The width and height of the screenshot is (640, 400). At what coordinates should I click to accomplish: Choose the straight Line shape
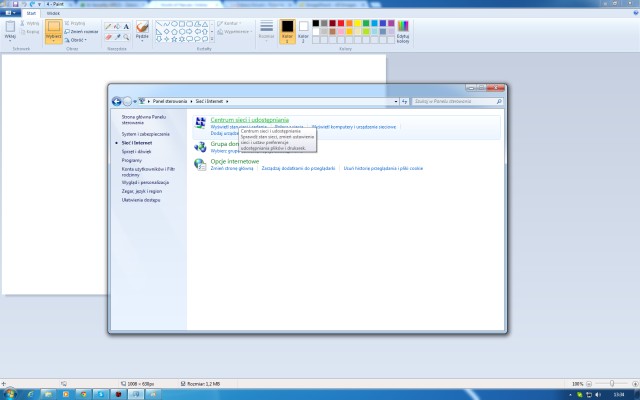click(x=159, y=24)
